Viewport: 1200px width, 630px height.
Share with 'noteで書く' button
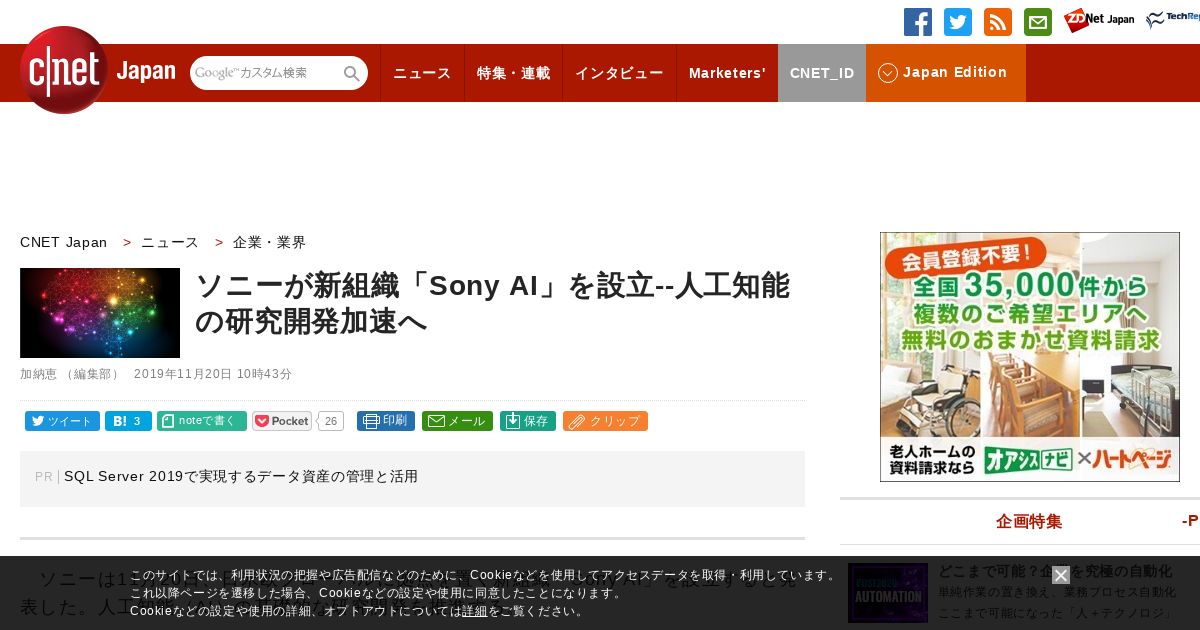(x=202, y=421)
